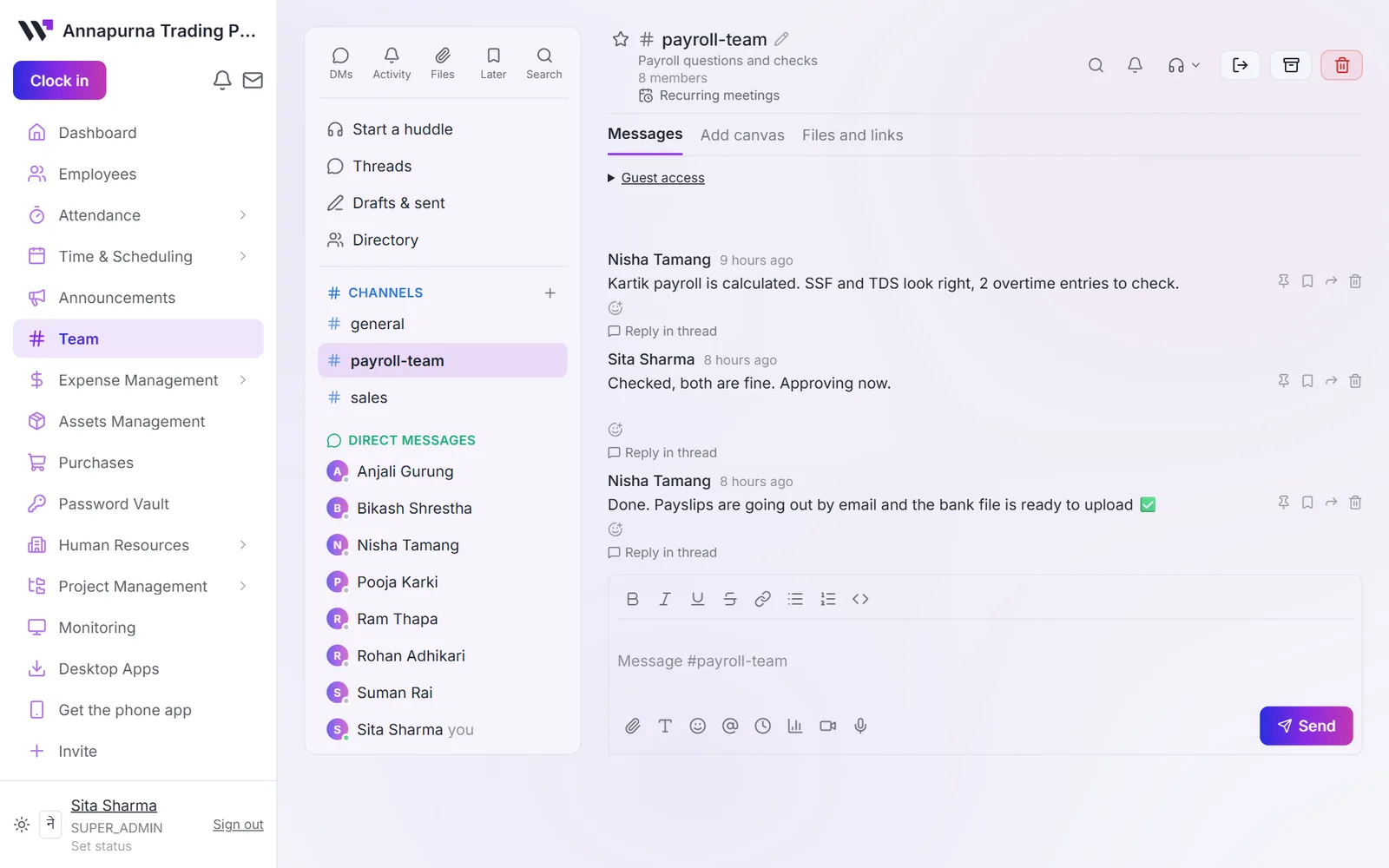The image size is (1389, 868).
Task: Add a new channel with plus icon
Action: click(x=550, y=293)
